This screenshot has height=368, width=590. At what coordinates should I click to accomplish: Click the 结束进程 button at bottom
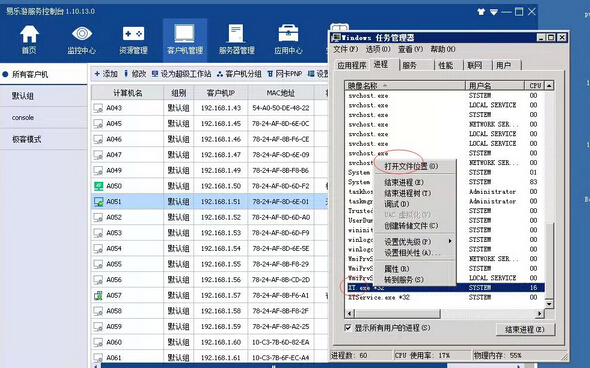click(x=525, y=329)
